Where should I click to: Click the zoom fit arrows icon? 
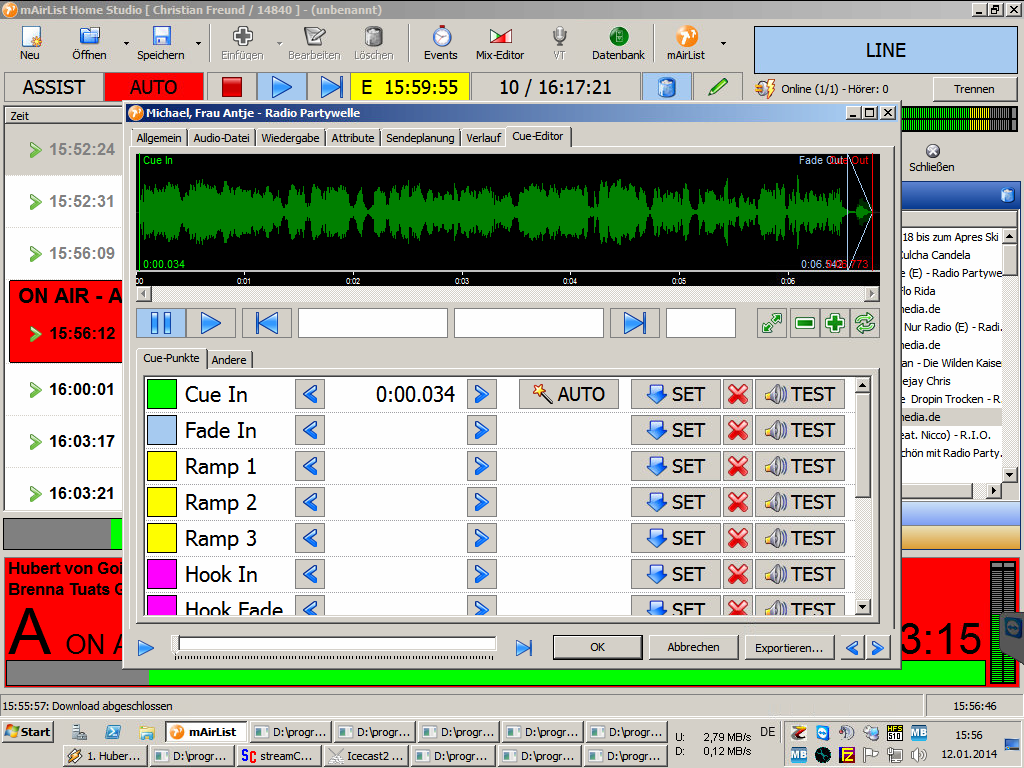point(772,323)
